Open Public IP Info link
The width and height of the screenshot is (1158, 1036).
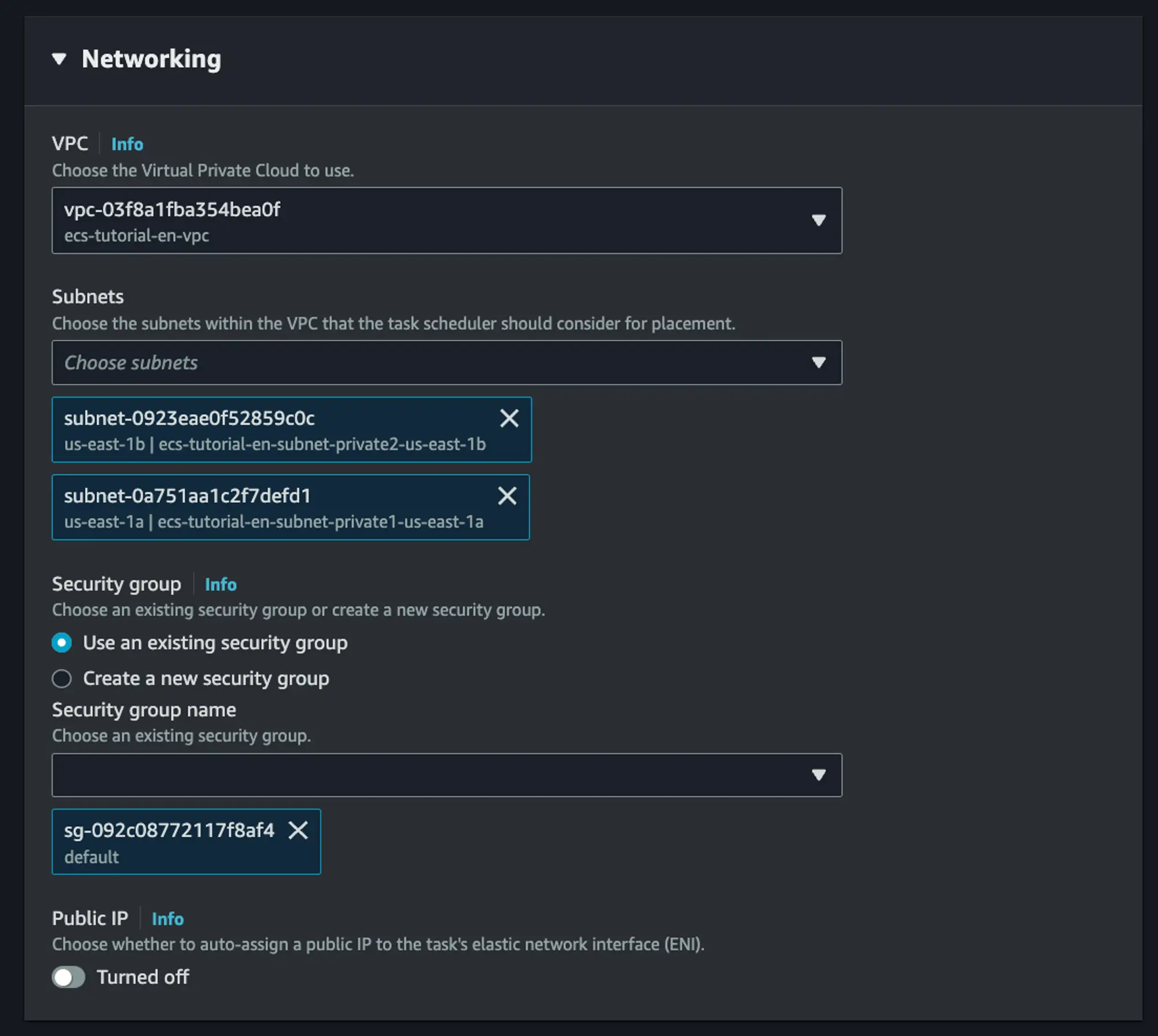[x=167, y=919]
